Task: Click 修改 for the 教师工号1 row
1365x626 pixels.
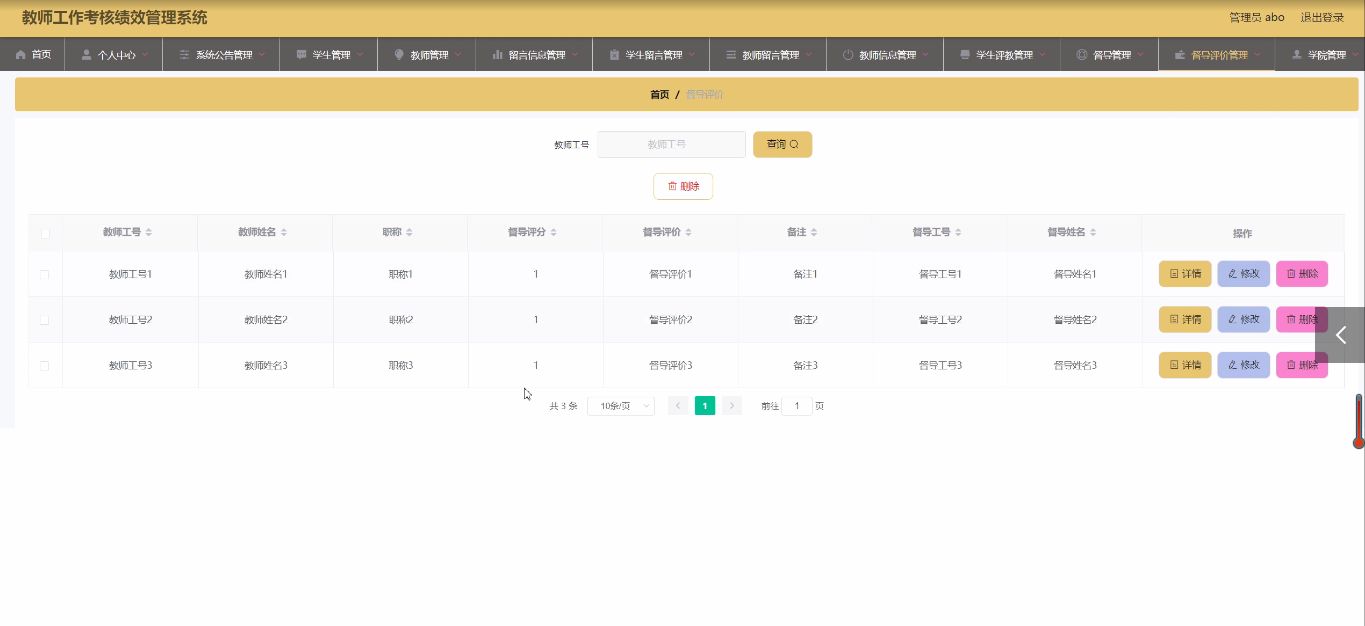Action: click(1243, 274)
